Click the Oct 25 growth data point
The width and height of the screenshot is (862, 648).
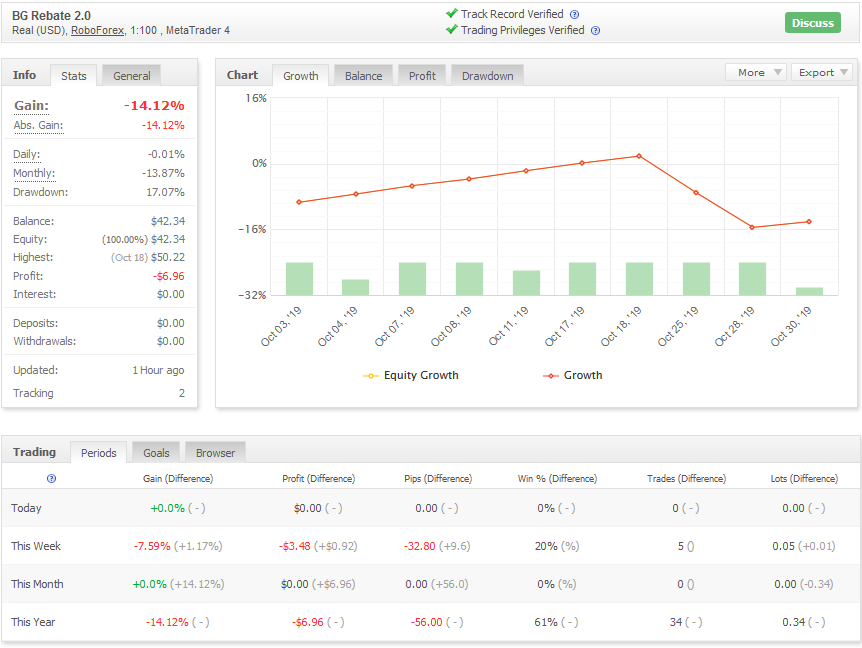click(x=696, y=193)
